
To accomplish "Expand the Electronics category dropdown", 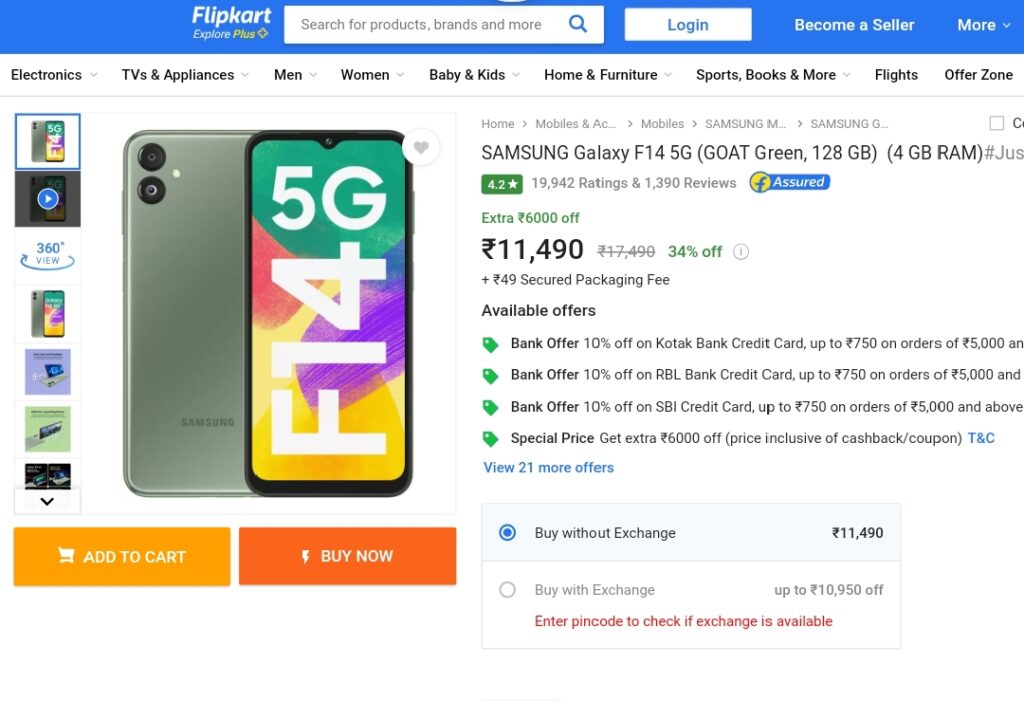I will 54,75.
